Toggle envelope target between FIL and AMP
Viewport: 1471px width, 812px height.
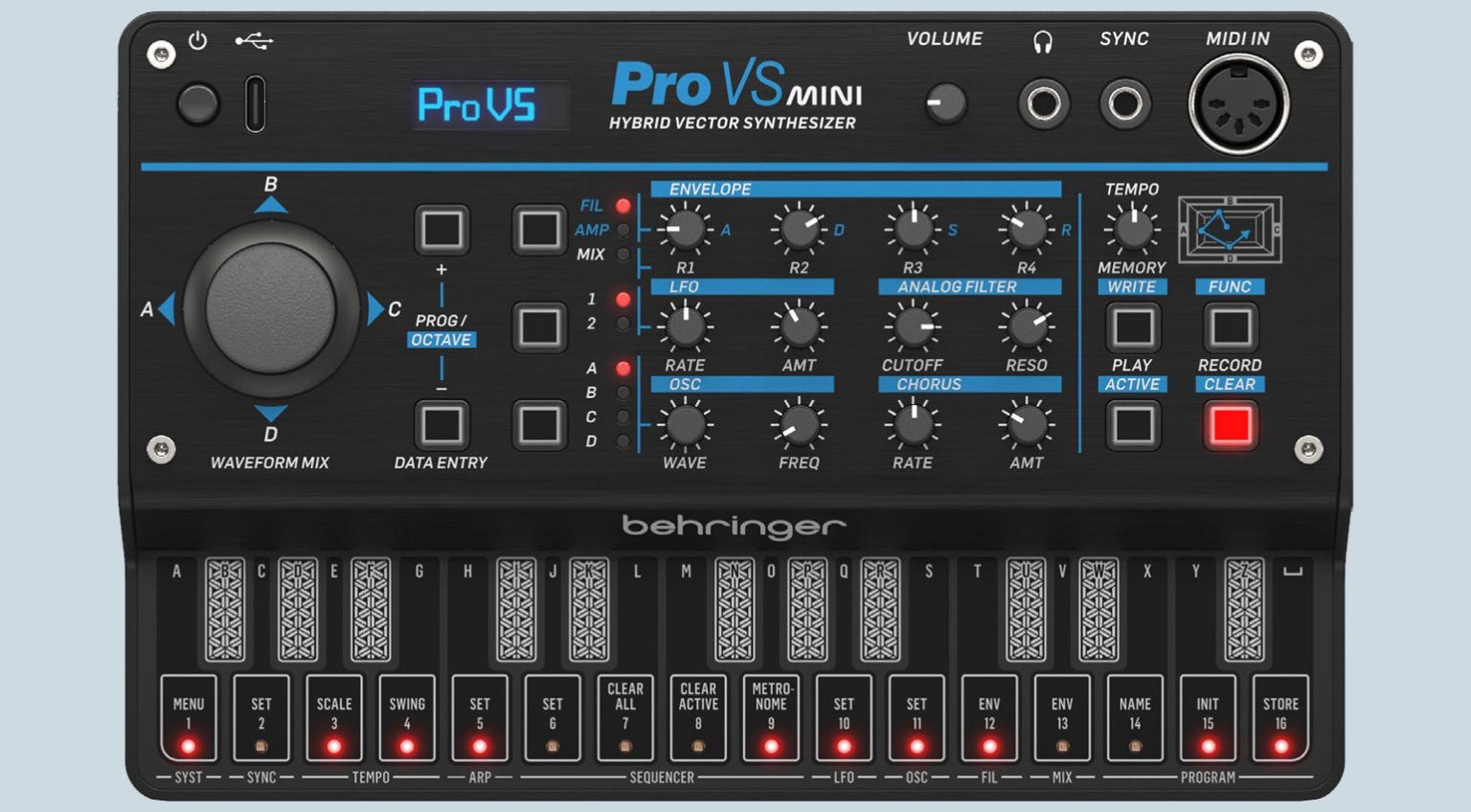coord(539,230)
